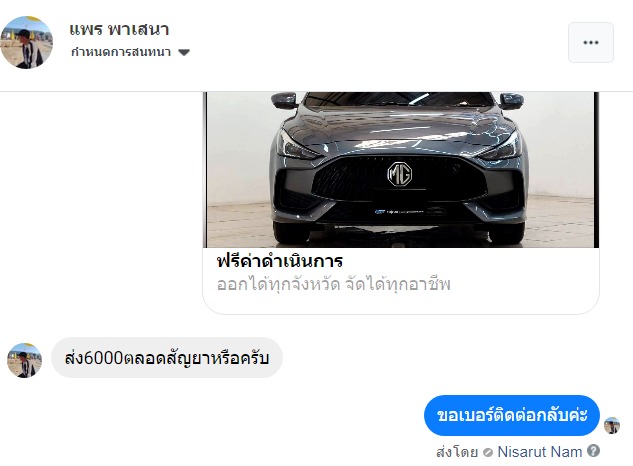The image size is (633, 466).
Task: Click the windshield of the MG car image
Action: [x=400, y=99]
